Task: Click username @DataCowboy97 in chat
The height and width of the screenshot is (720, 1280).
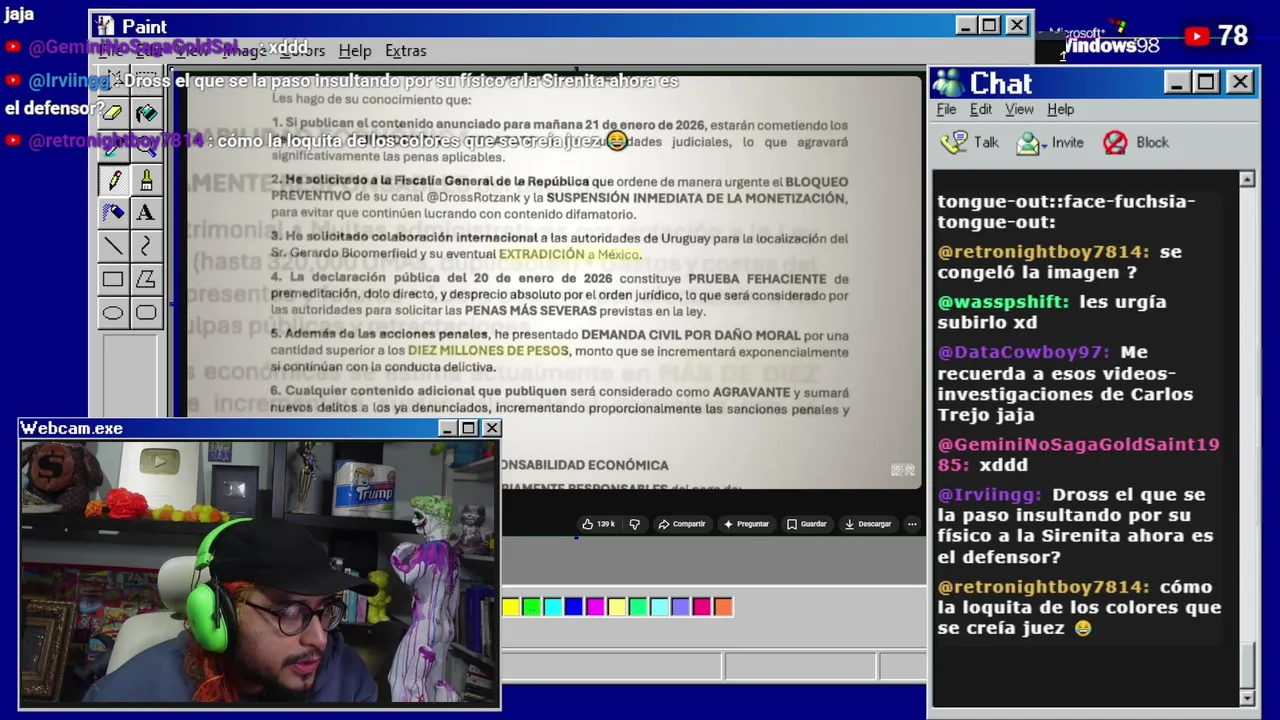Action: 1024,352
